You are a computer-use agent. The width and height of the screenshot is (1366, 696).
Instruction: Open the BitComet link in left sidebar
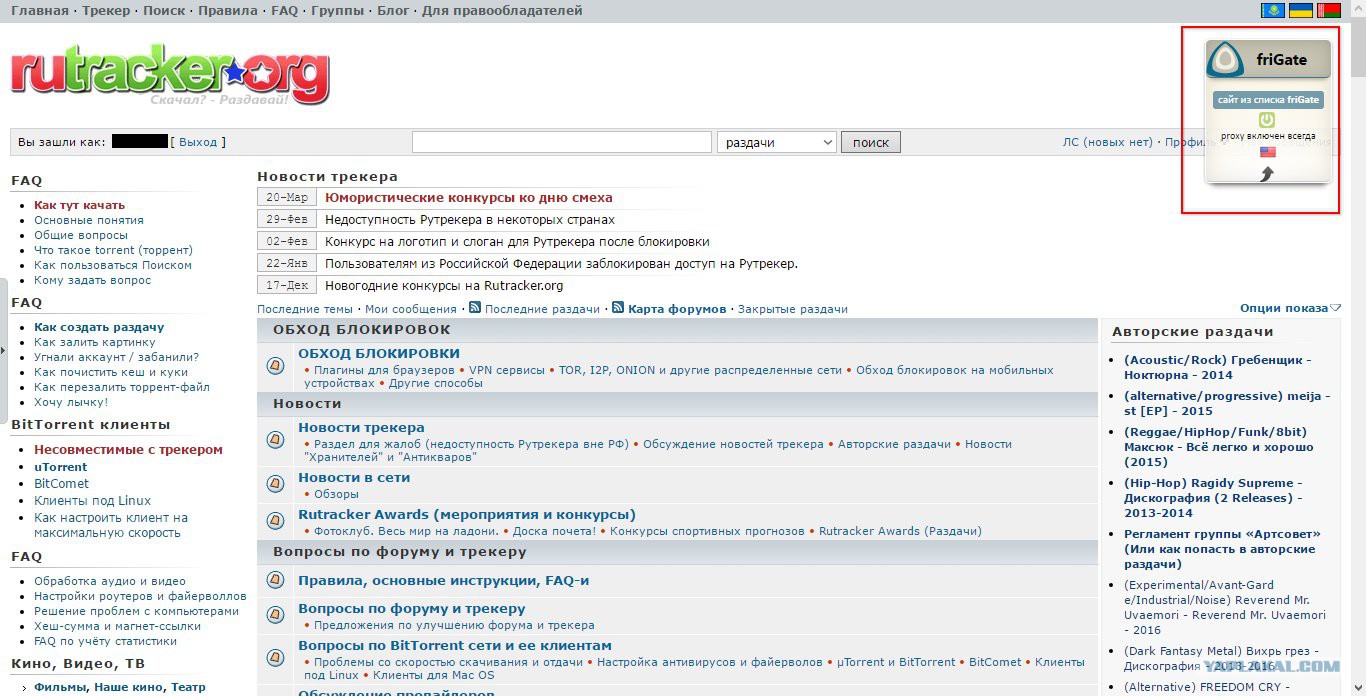[62, 484]
